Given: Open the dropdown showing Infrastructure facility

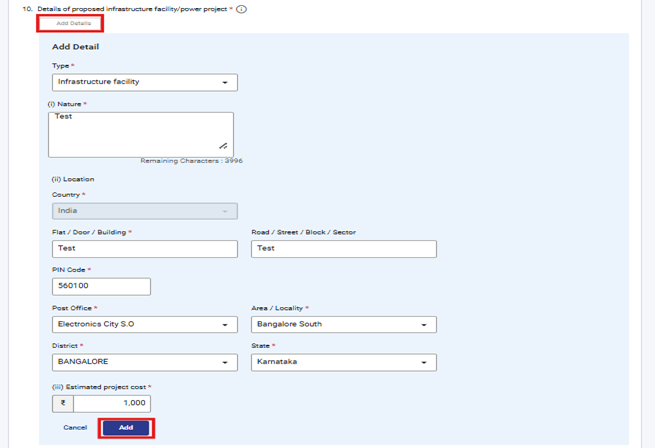Looking at the screenshot, I should click(144, 83).
